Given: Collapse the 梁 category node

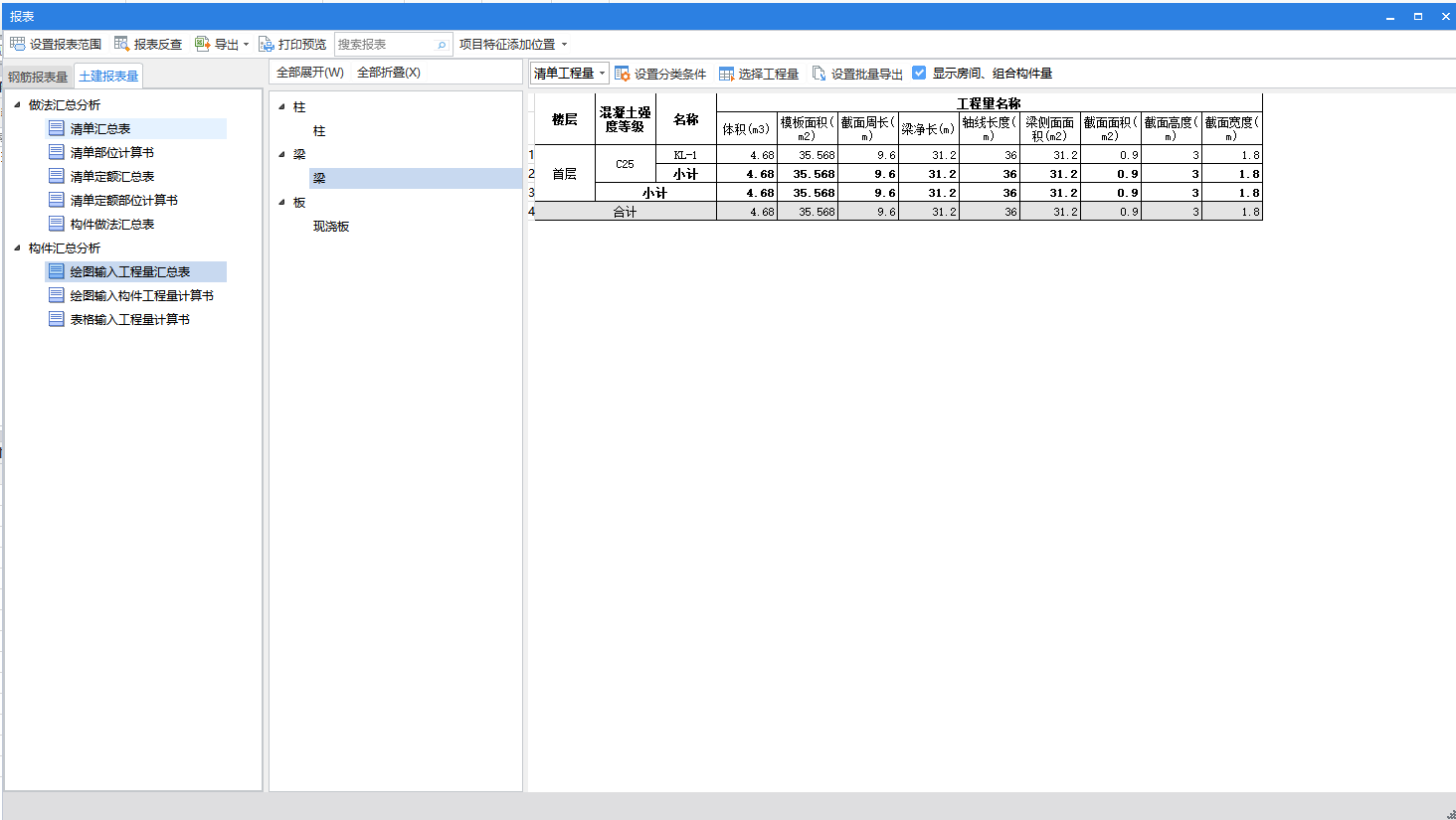Looking at the screenshot, I should click(x=281, y=154).
